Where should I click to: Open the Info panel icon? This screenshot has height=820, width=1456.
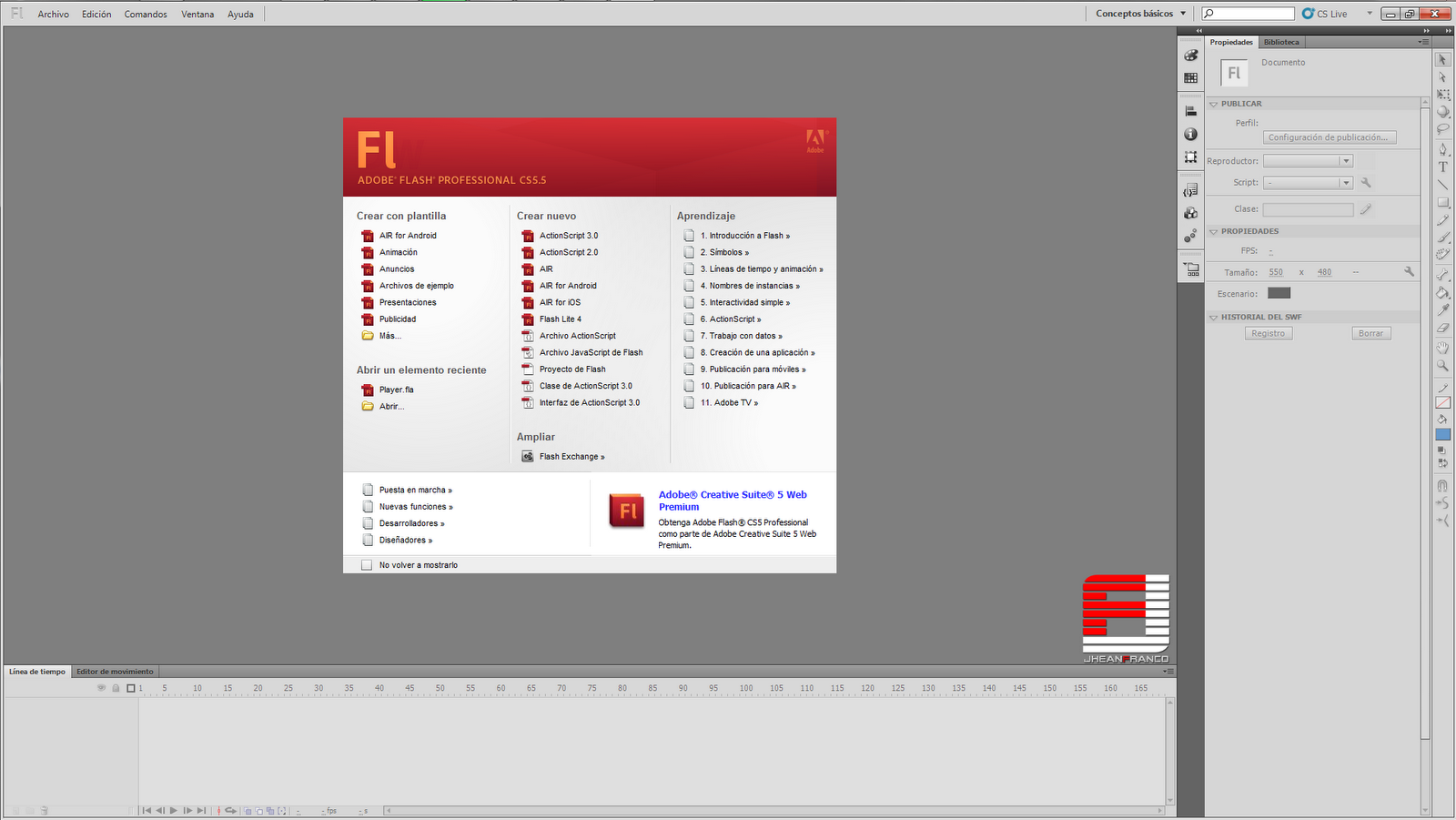click(1190, 134)
